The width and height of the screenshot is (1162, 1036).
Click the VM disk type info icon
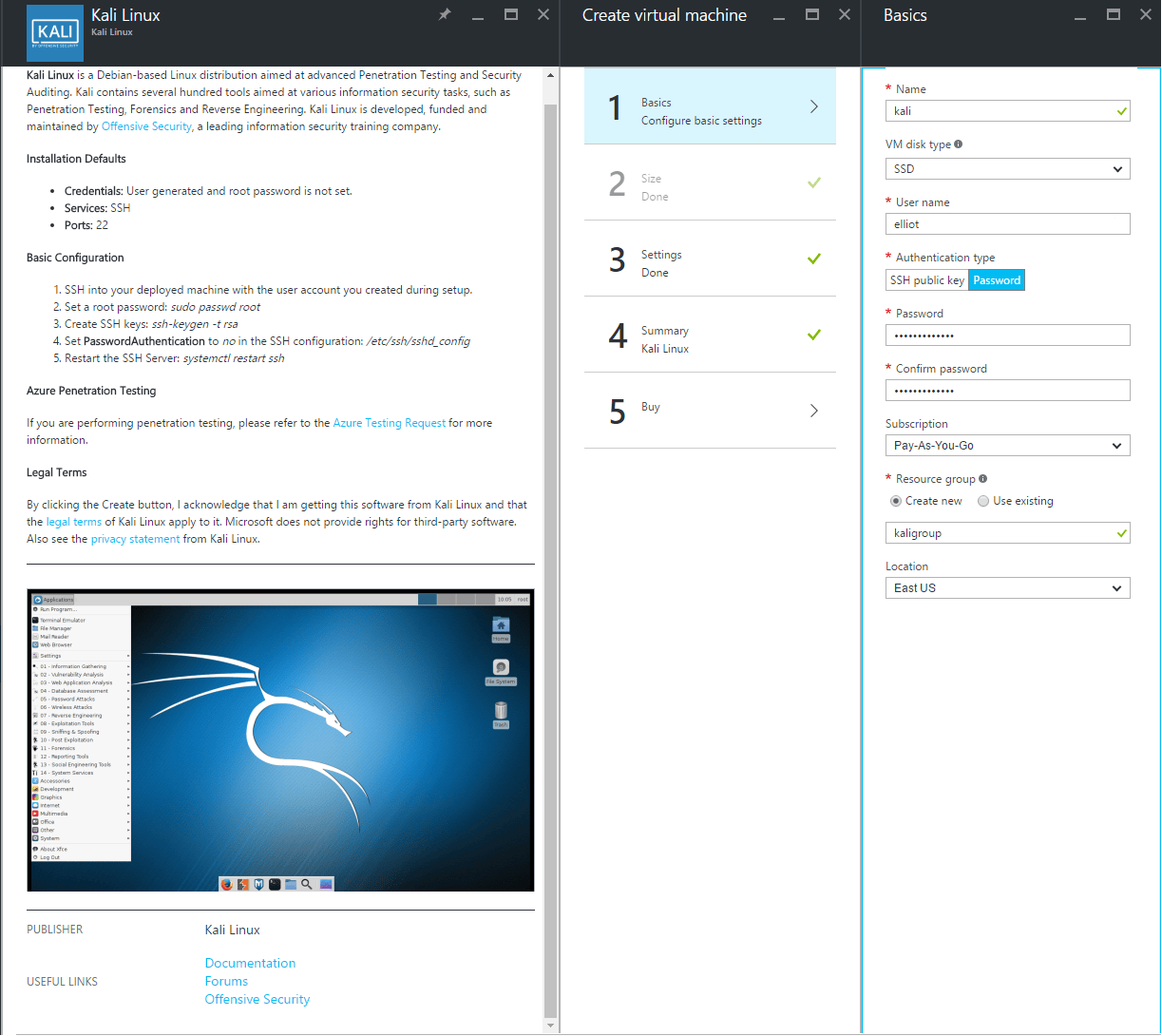click(x=958, y=144)
